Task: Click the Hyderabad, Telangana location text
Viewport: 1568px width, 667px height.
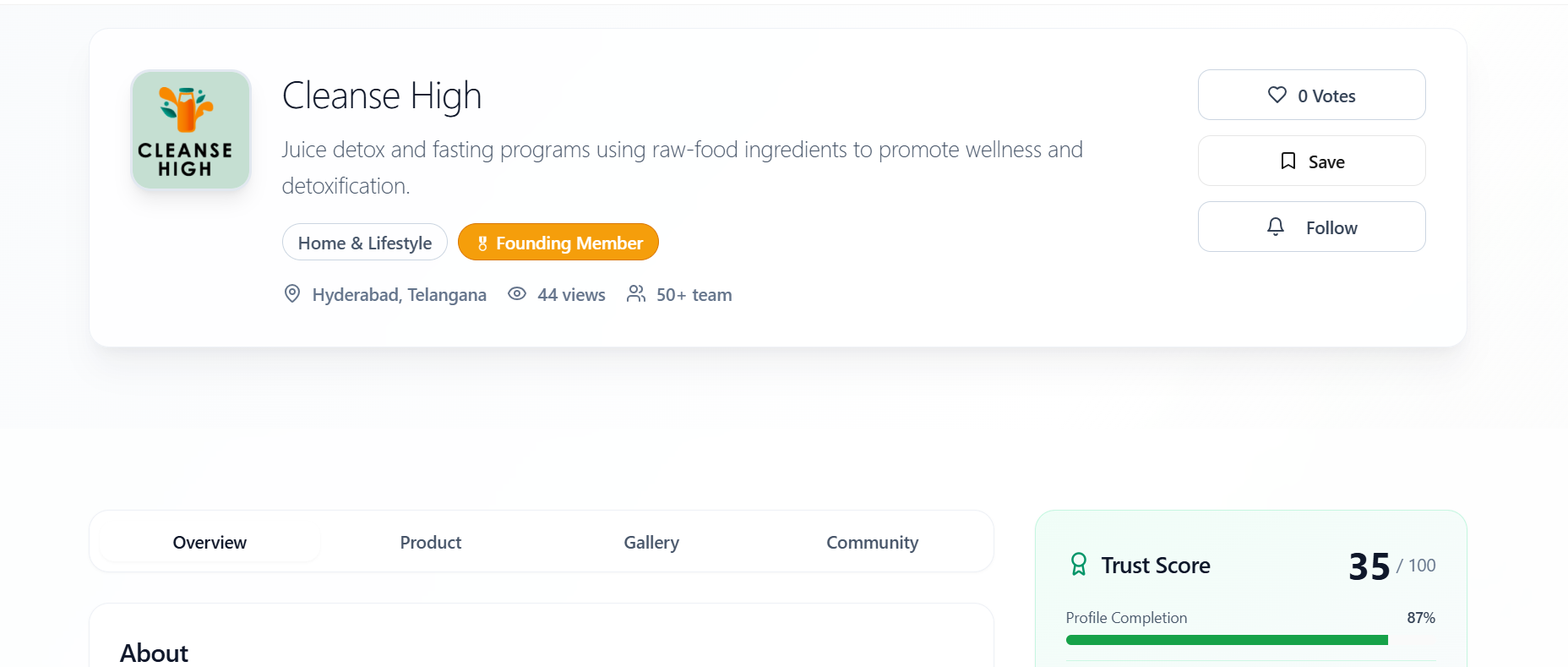Action: click(x=400, y=295)
